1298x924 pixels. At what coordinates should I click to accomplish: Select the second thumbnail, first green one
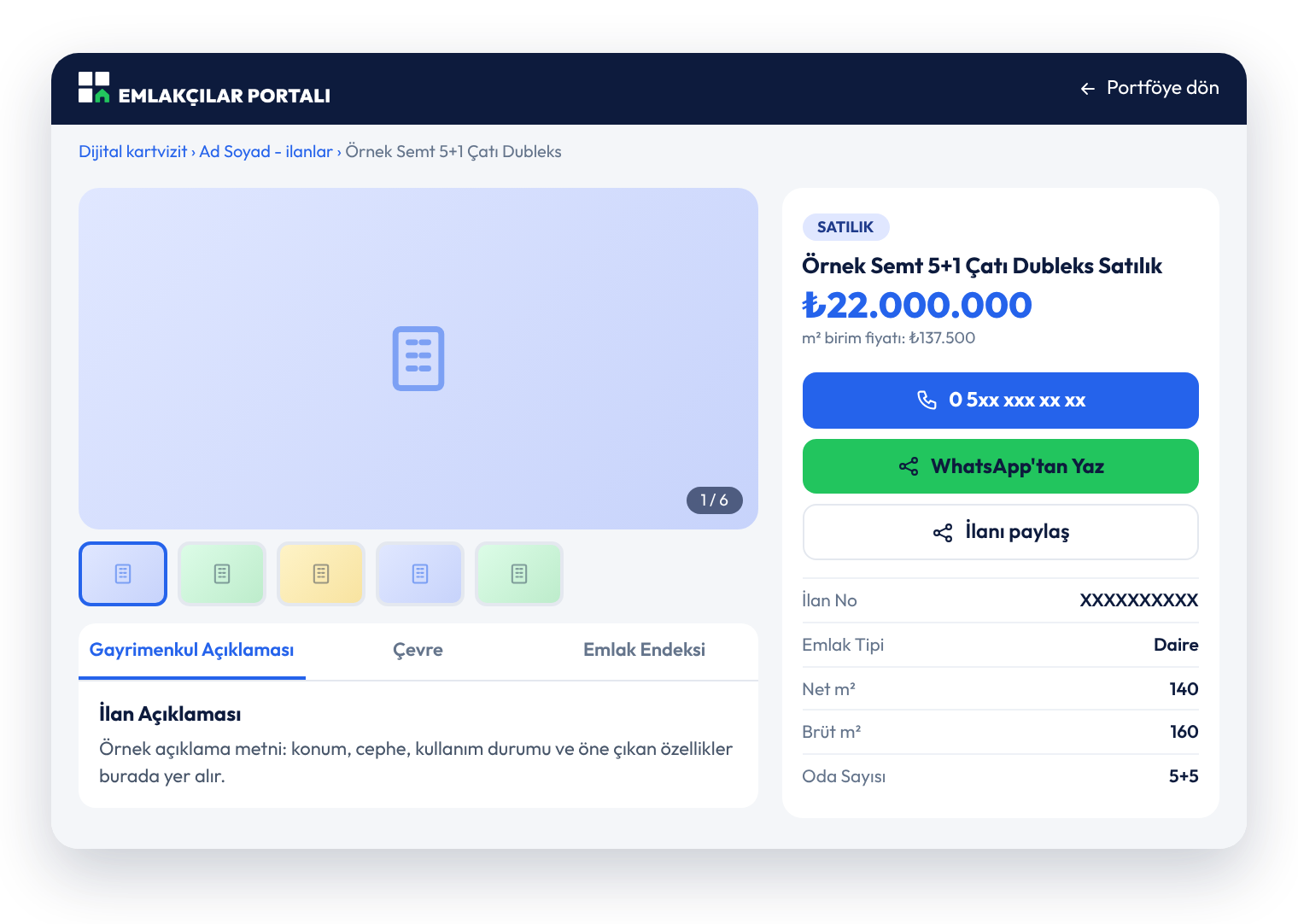click(222, 574)
